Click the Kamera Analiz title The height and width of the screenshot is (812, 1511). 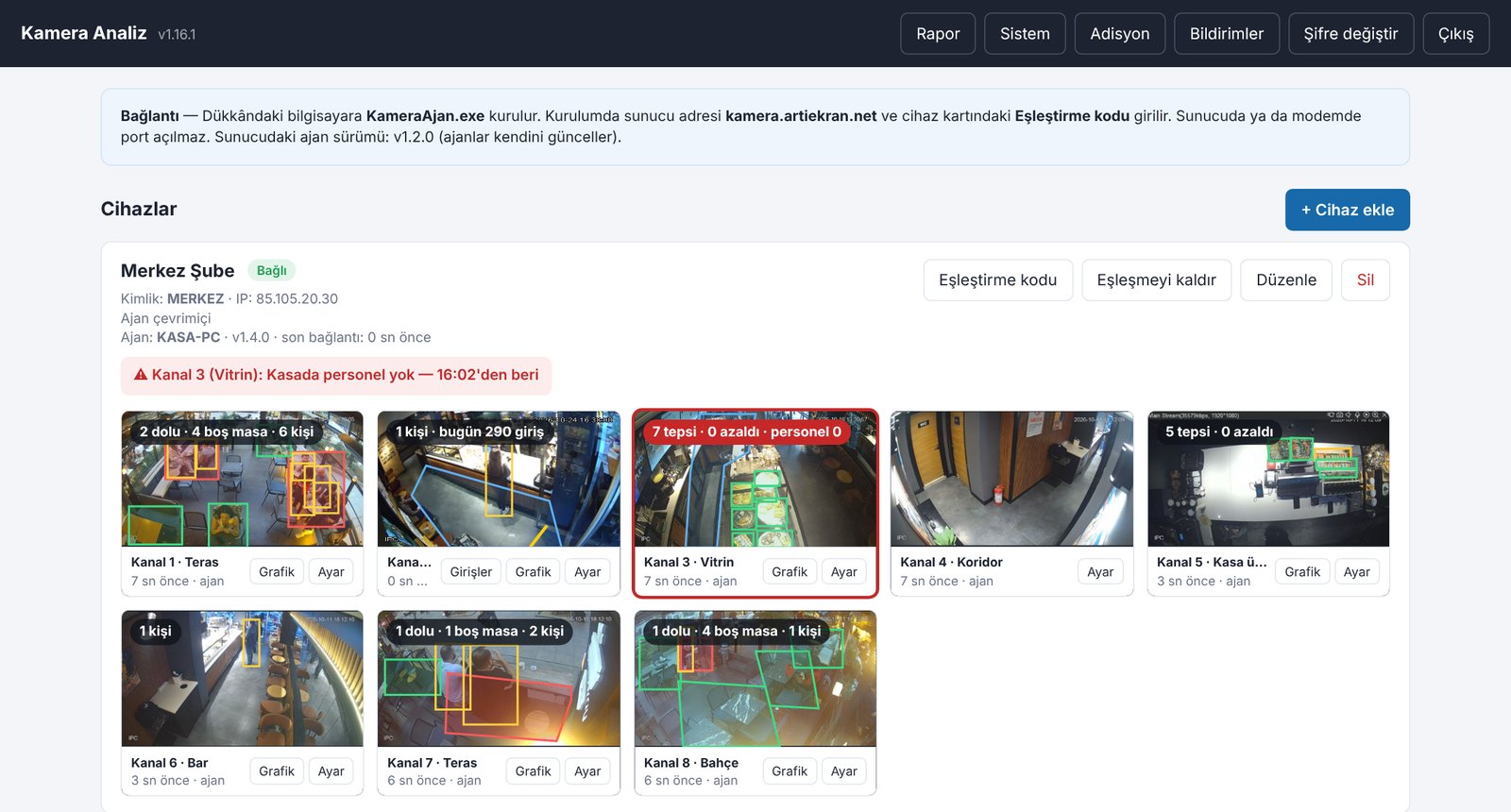[x=84, y=33]
